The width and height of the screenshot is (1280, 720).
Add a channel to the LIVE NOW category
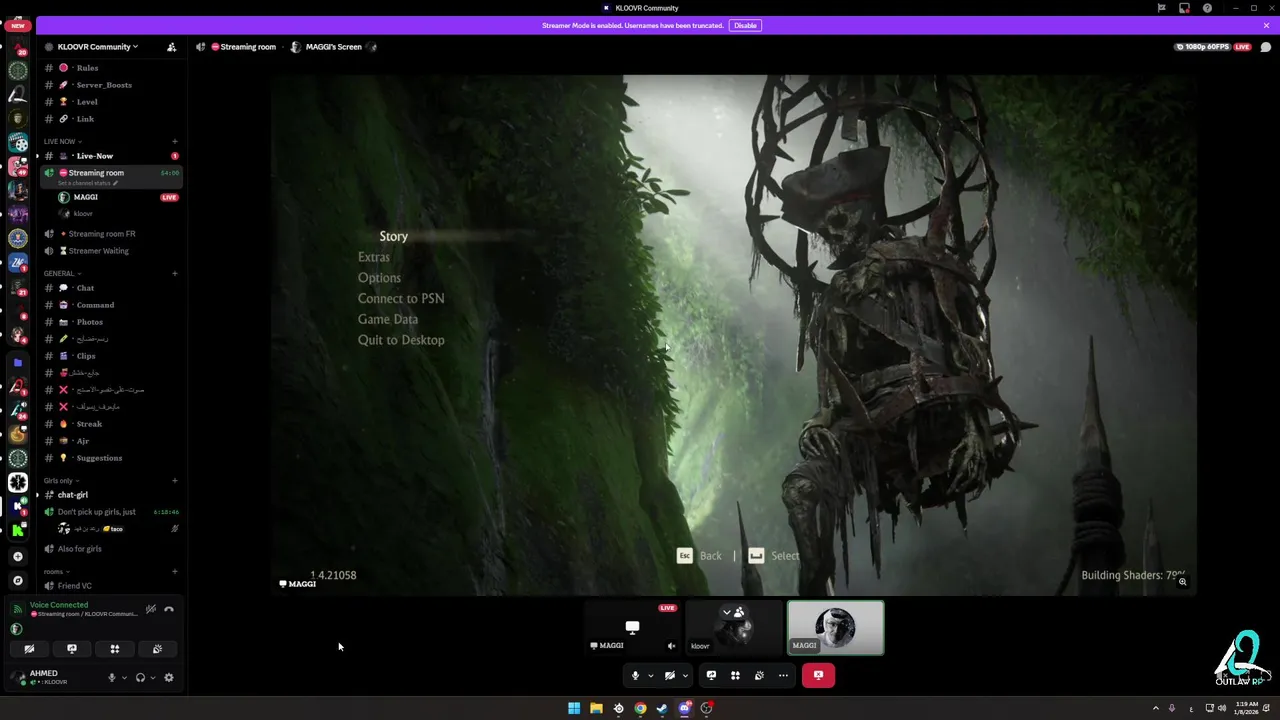coord(174,141)
